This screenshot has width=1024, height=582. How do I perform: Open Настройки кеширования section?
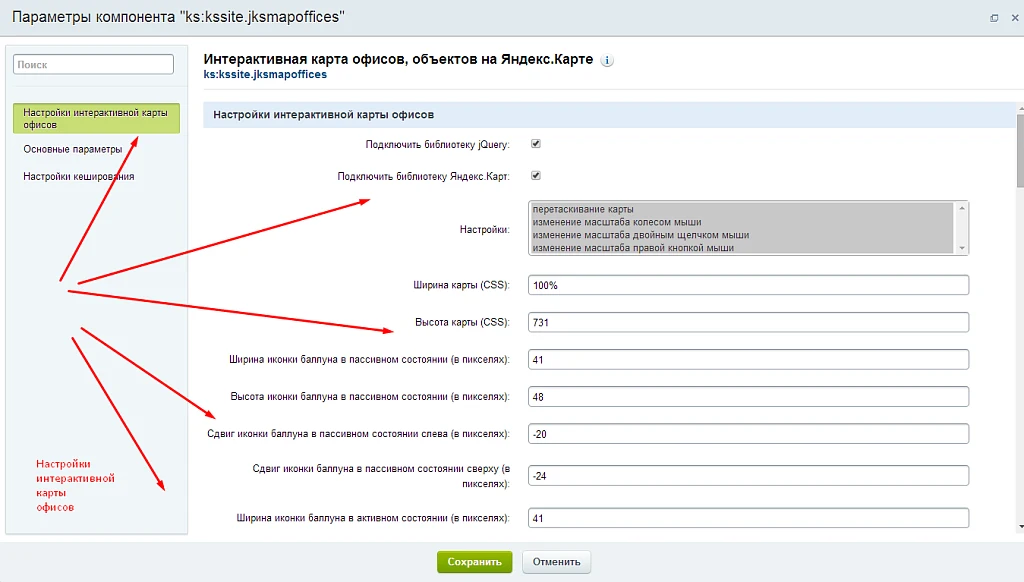tap(78, 176)
